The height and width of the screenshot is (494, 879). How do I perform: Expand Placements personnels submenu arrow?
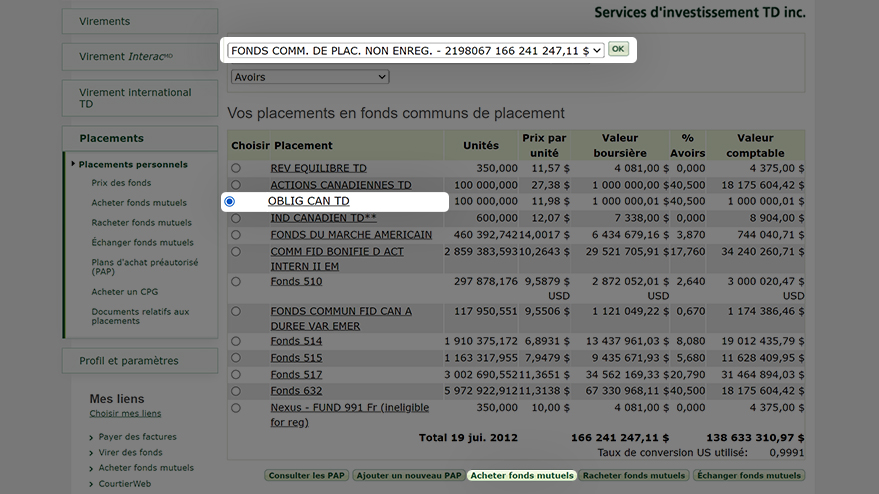[73, 164]
